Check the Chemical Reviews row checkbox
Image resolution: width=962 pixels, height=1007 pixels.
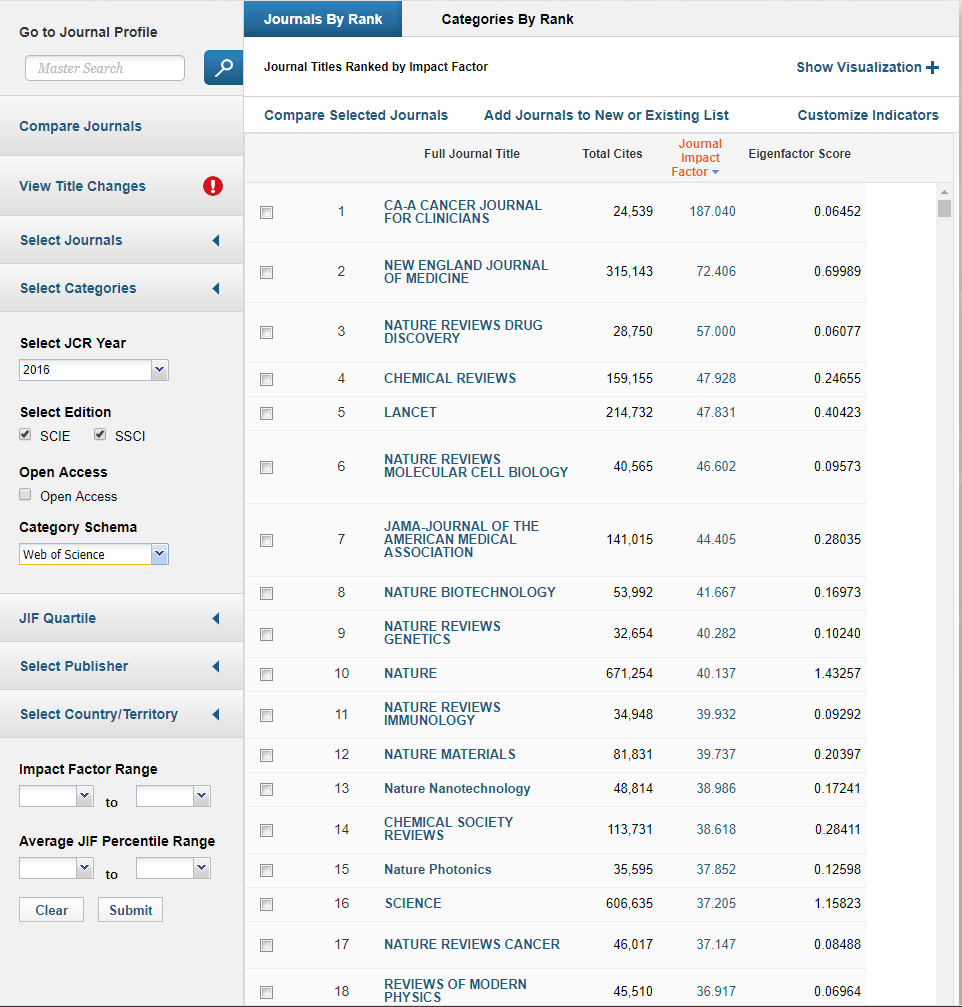click(267, 380)
